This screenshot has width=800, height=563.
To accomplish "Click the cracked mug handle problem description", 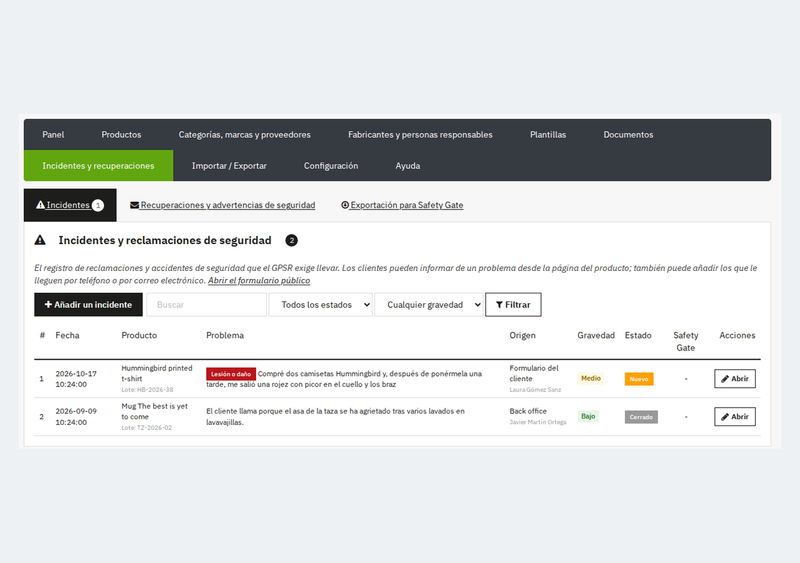I will pos(335,417).
